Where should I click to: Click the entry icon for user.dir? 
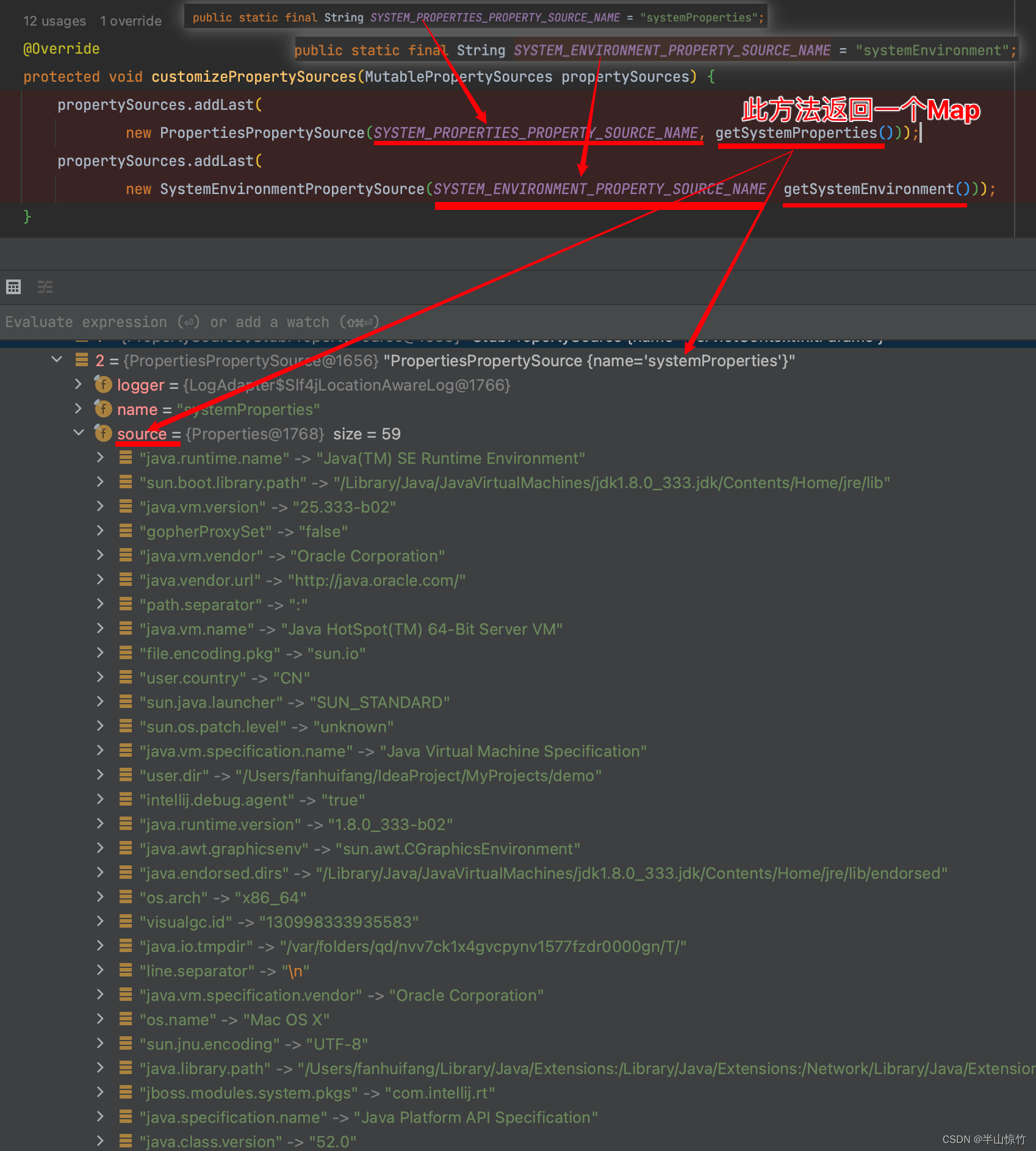click(x=126, y=775)
